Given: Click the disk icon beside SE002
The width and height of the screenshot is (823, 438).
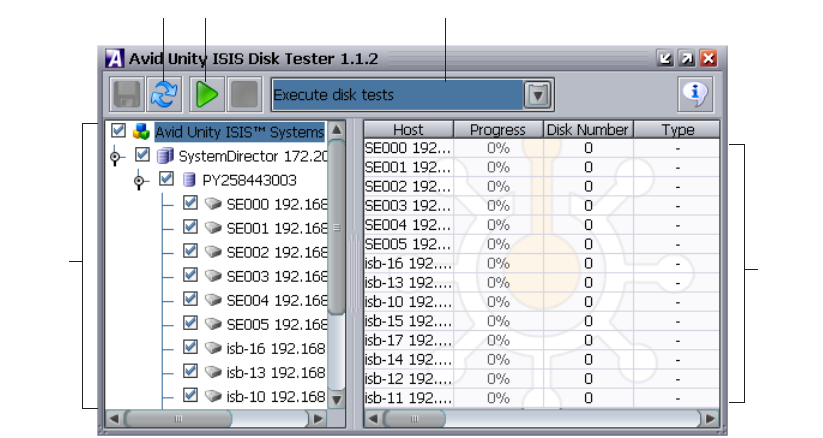Looking at the screenshot, I should (x=213, y=252).
